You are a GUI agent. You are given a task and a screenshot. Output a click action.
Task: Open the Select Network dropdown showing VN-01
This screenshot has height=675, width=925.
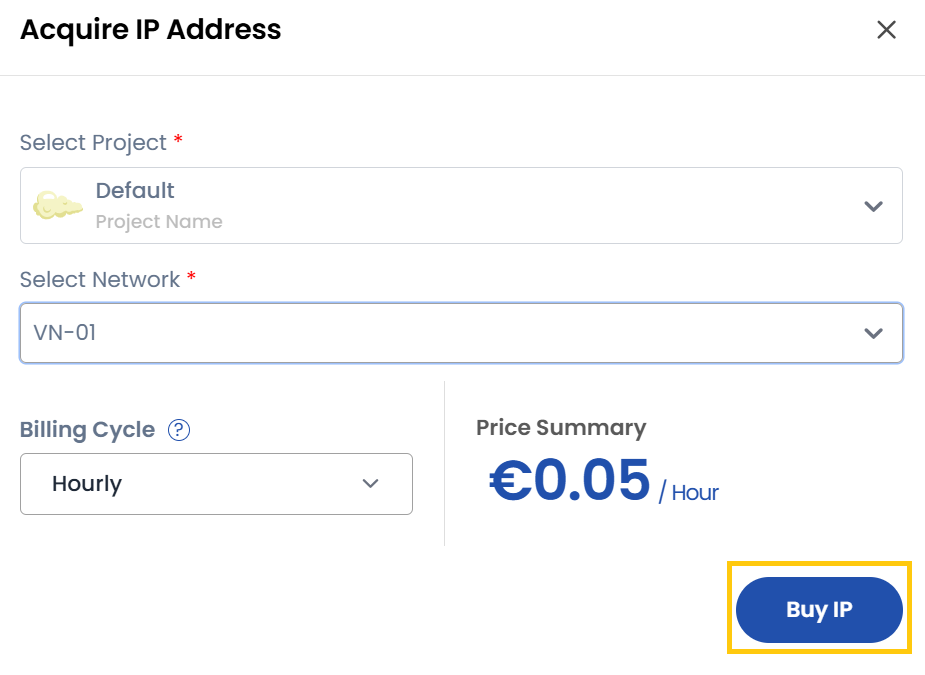(x=460, y=332)
